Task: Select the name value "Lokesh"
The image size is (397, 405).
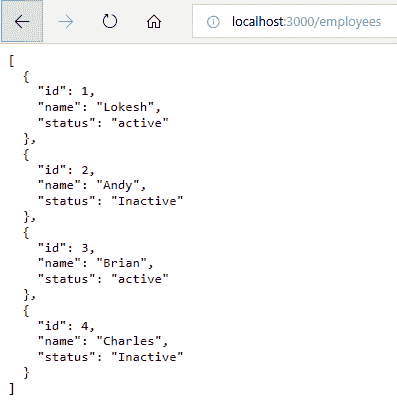Action: (125, 107)
